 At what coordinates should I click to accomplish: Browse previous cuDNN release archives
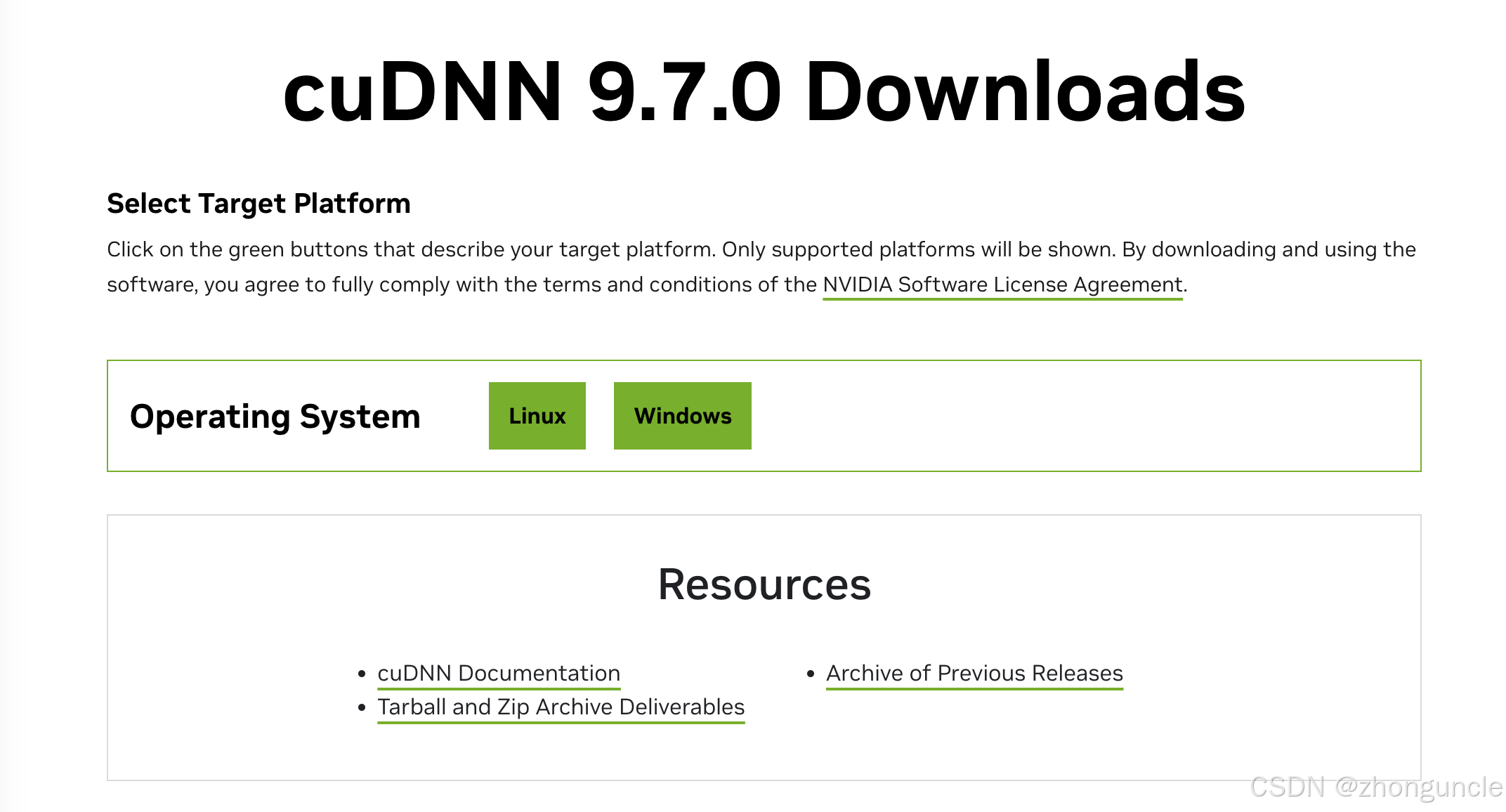click(x=974, y=673)
